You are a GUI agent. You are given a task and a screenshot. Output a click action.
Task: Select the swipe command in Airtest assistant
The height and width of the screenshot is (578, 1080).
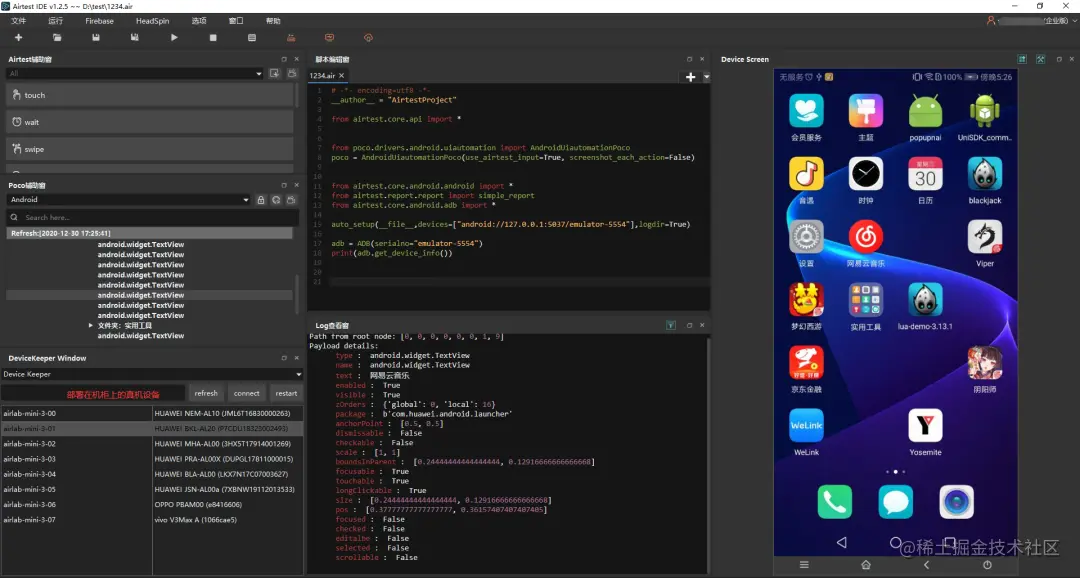coord(150,149)
